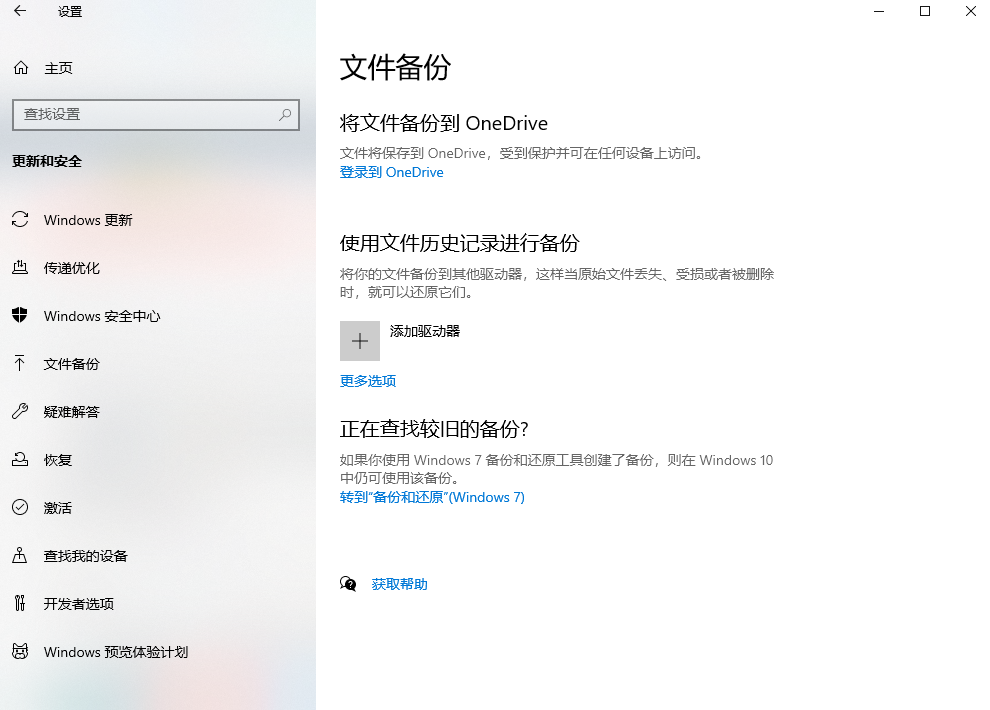The image size is (990, 710).
Task: Select the Windows 更新 sync icon
Action: [20, 220]
